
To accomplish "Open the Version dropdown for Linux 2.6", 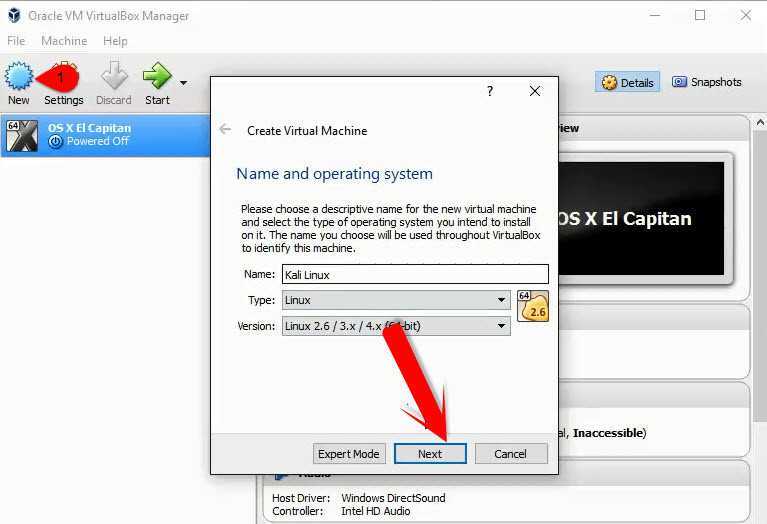I will 396,326.
